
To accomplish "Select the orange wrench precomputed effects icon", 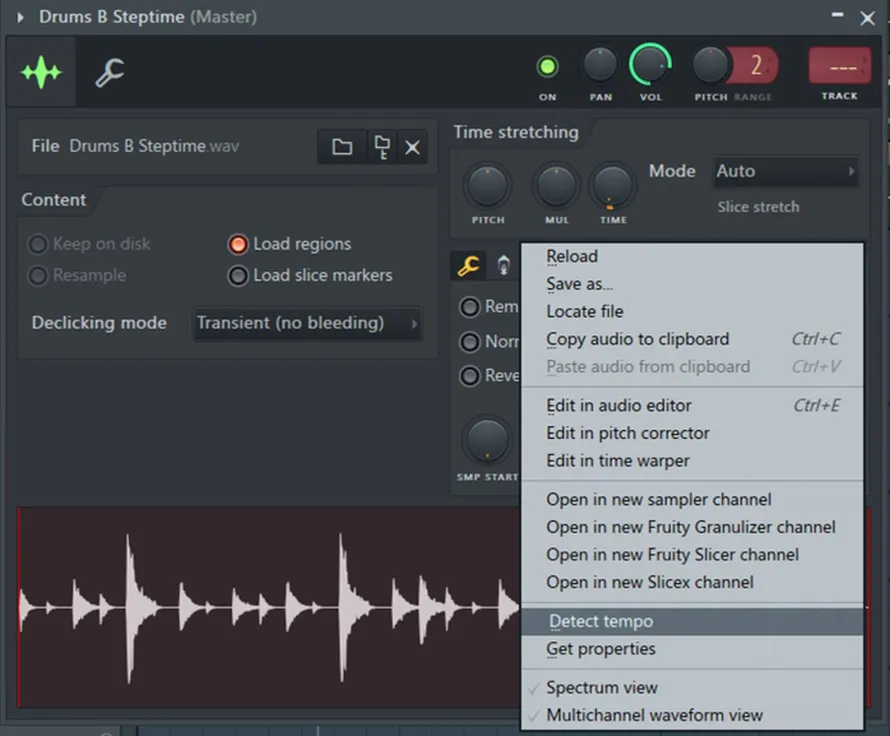I will click(x=468, y=266).
